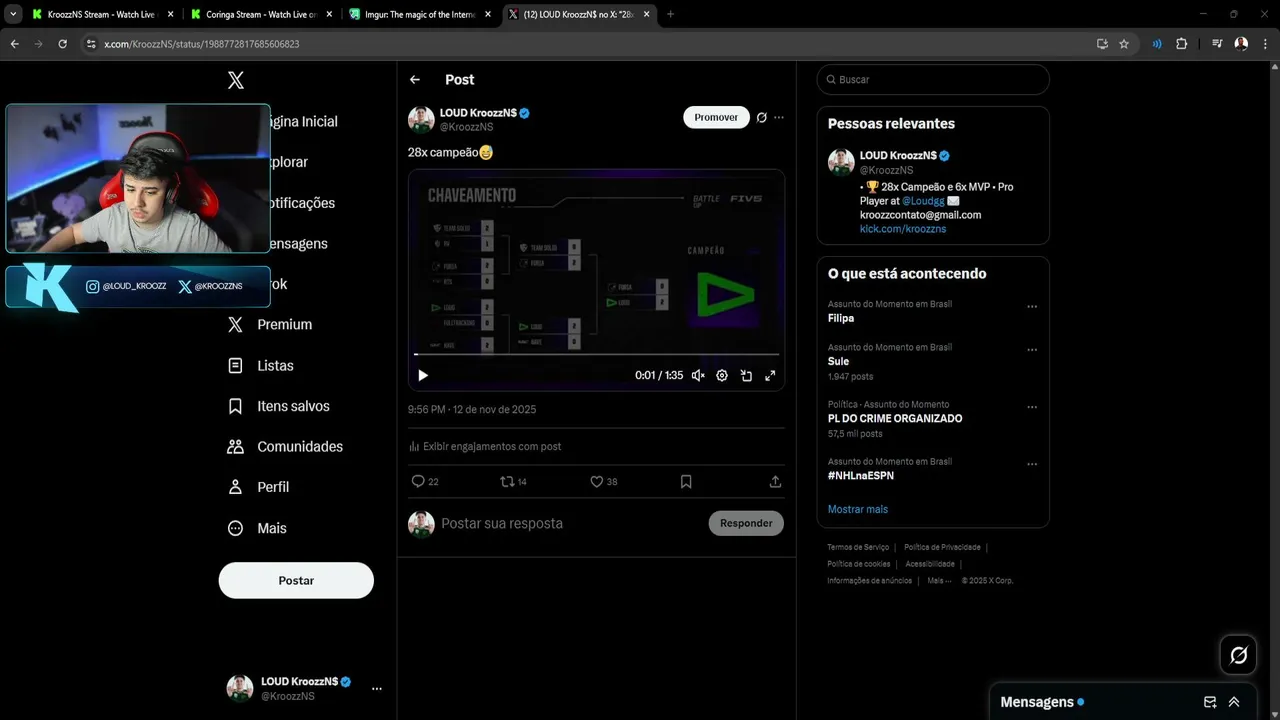Open more options for Filipa trend
The image size is (1280, 720).
coord(1032,306)
